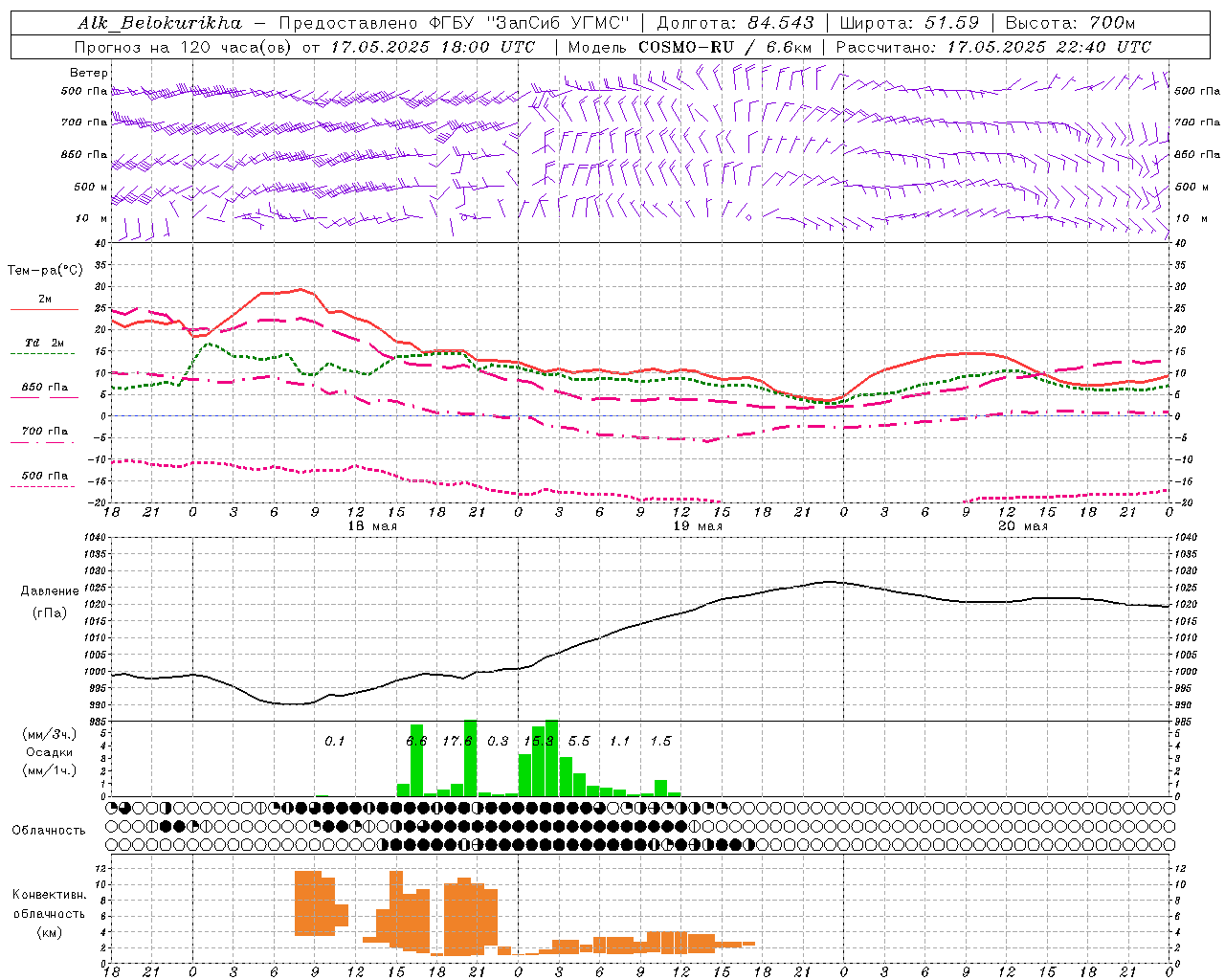Click the 'Рассчитано: 17.05.2025 22:40 UTC' text
Viewport: 1225px width, 980px height.
click(x=993, y=47)
